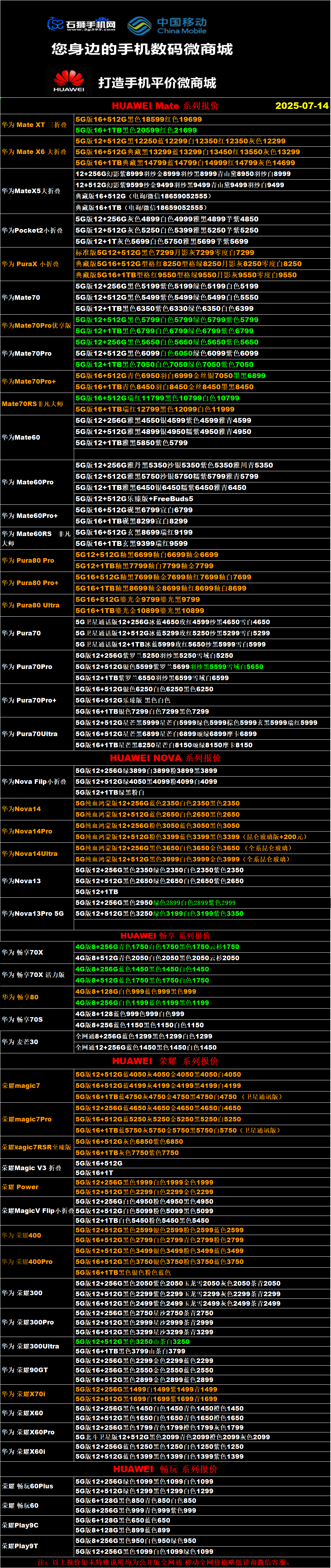Select the slogan 打造手机平价微商城
This screenshot has width=331, height=1568.
click(157, 82)
